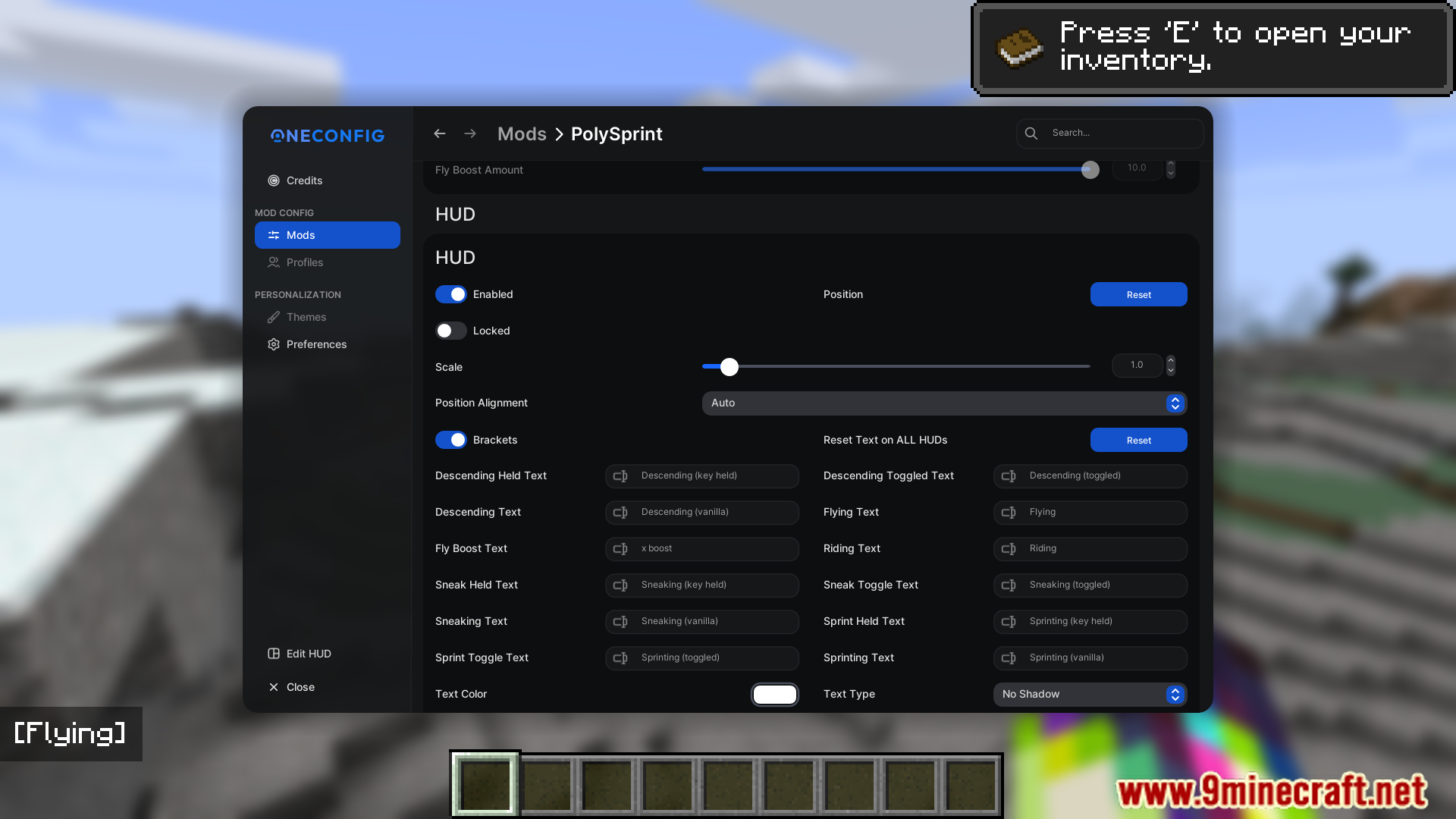
Task: Click the Fly Boost Amount slider handle
Action: 1090,170
